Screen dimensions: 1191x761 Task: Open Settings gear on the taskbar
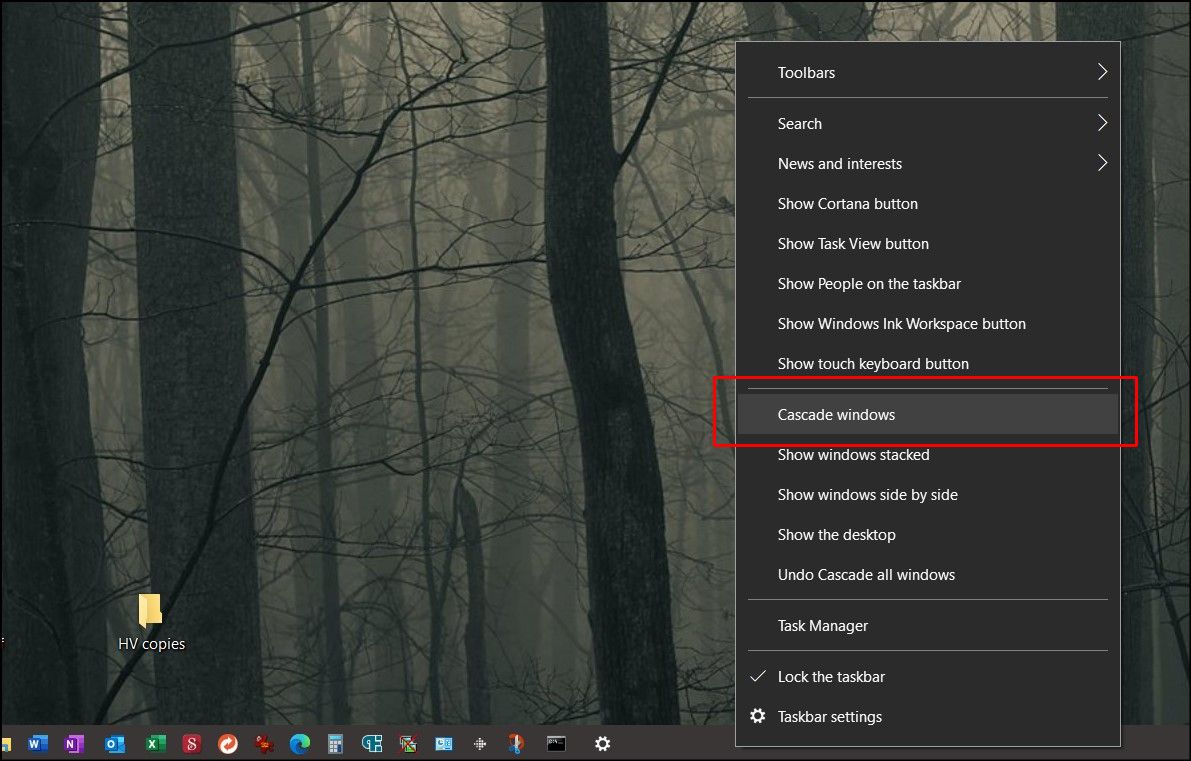click(x=602, y=744)
